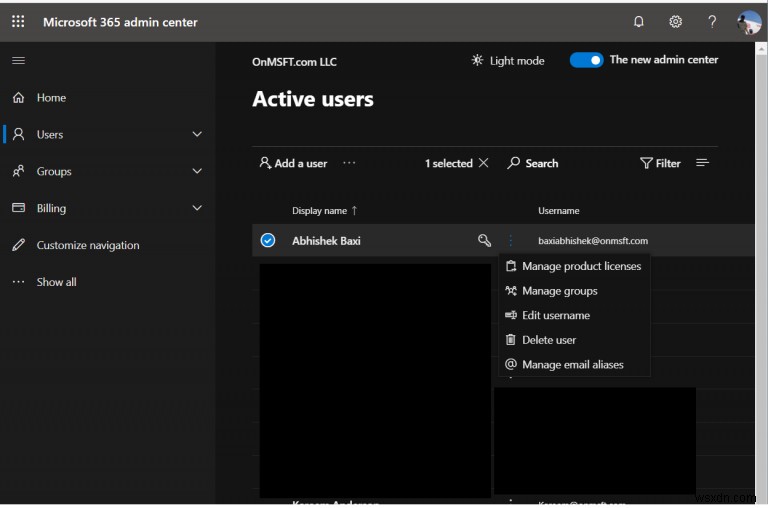Image resolution: width=768 pixels, height=508 pixels.
Task: Click Abhishek Baxi row more actions dots
Action: click(x=510, y=240)
